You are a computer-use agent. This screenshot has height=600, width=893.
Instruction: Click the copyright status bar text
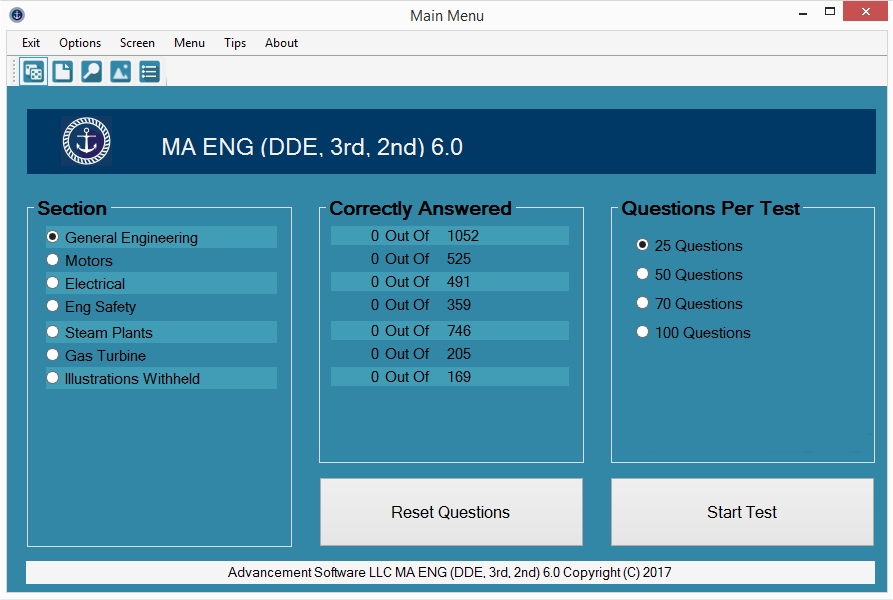pos(450,573)
